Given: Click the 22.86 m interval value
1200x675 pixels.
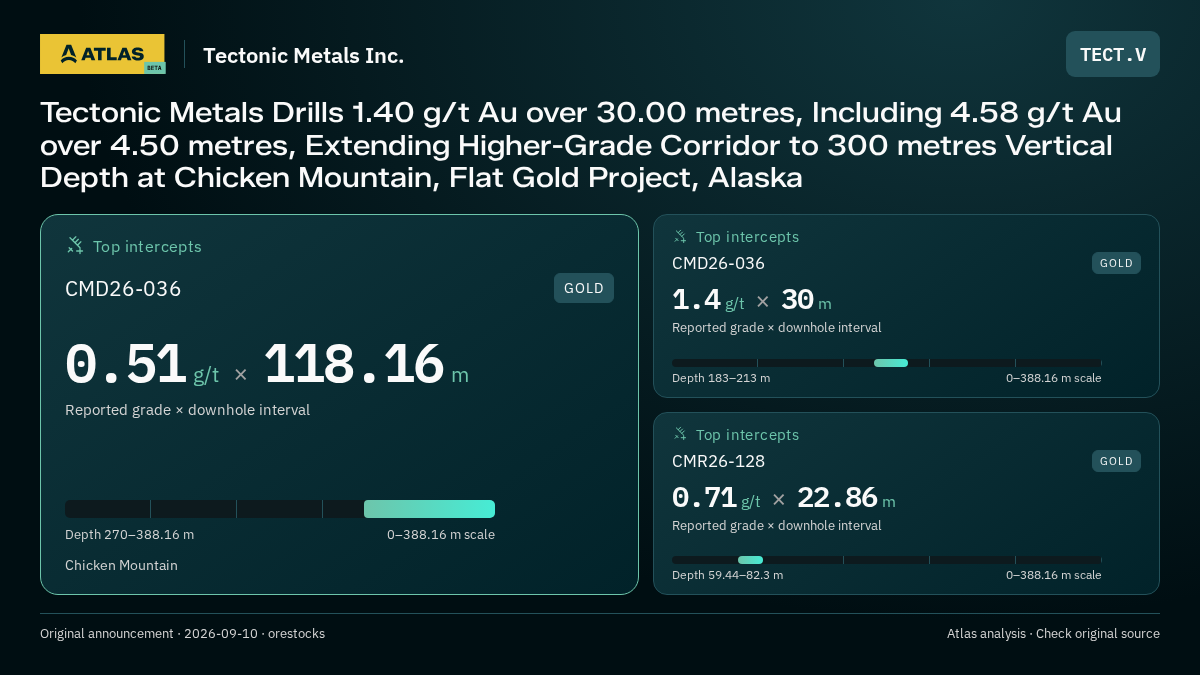Looking at the screenshot, I should pyautogui.click(x=846, y=498).
